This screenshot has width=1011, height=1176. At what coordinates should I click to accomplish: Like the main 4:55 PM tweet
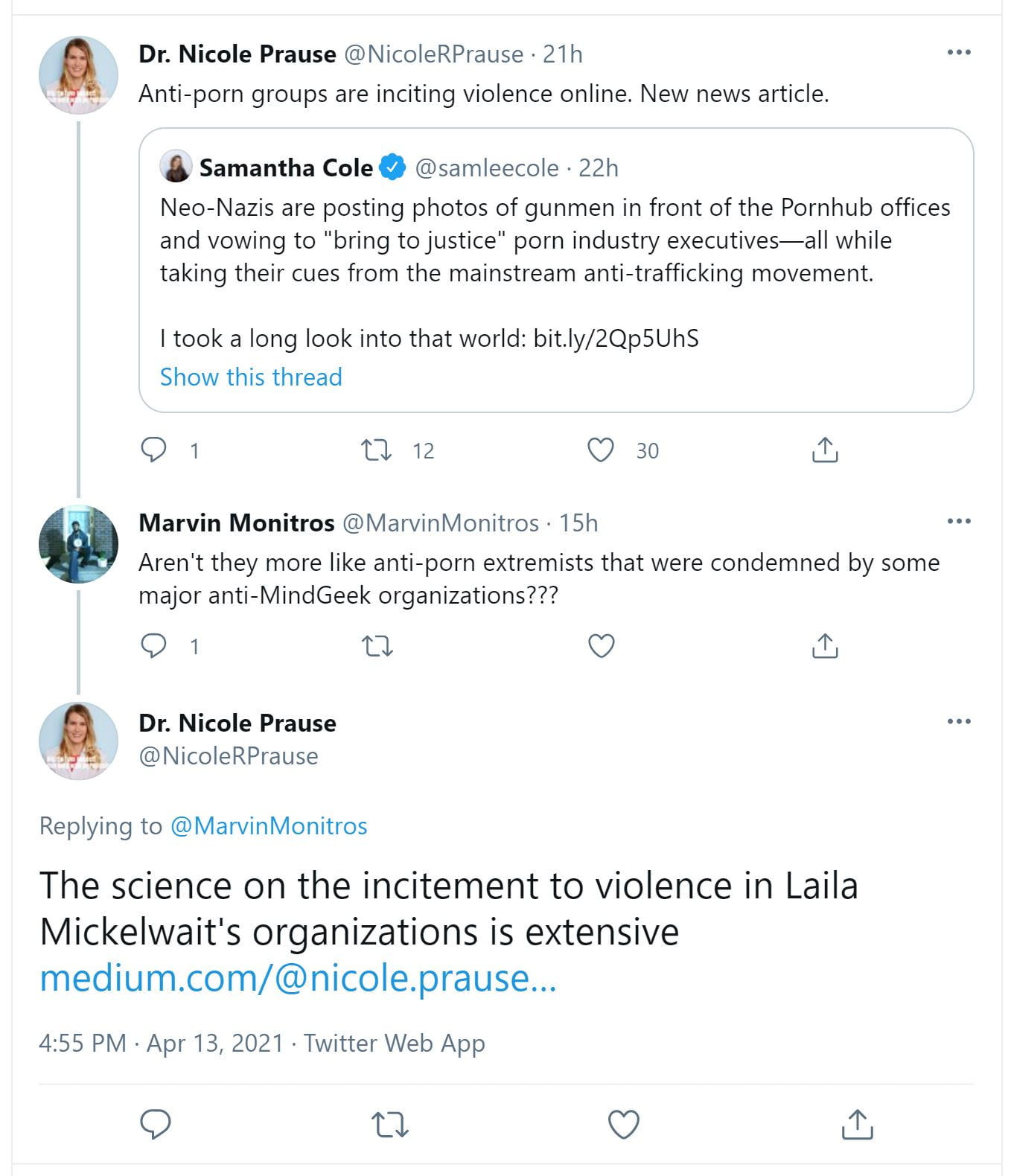pos(624,1124)
